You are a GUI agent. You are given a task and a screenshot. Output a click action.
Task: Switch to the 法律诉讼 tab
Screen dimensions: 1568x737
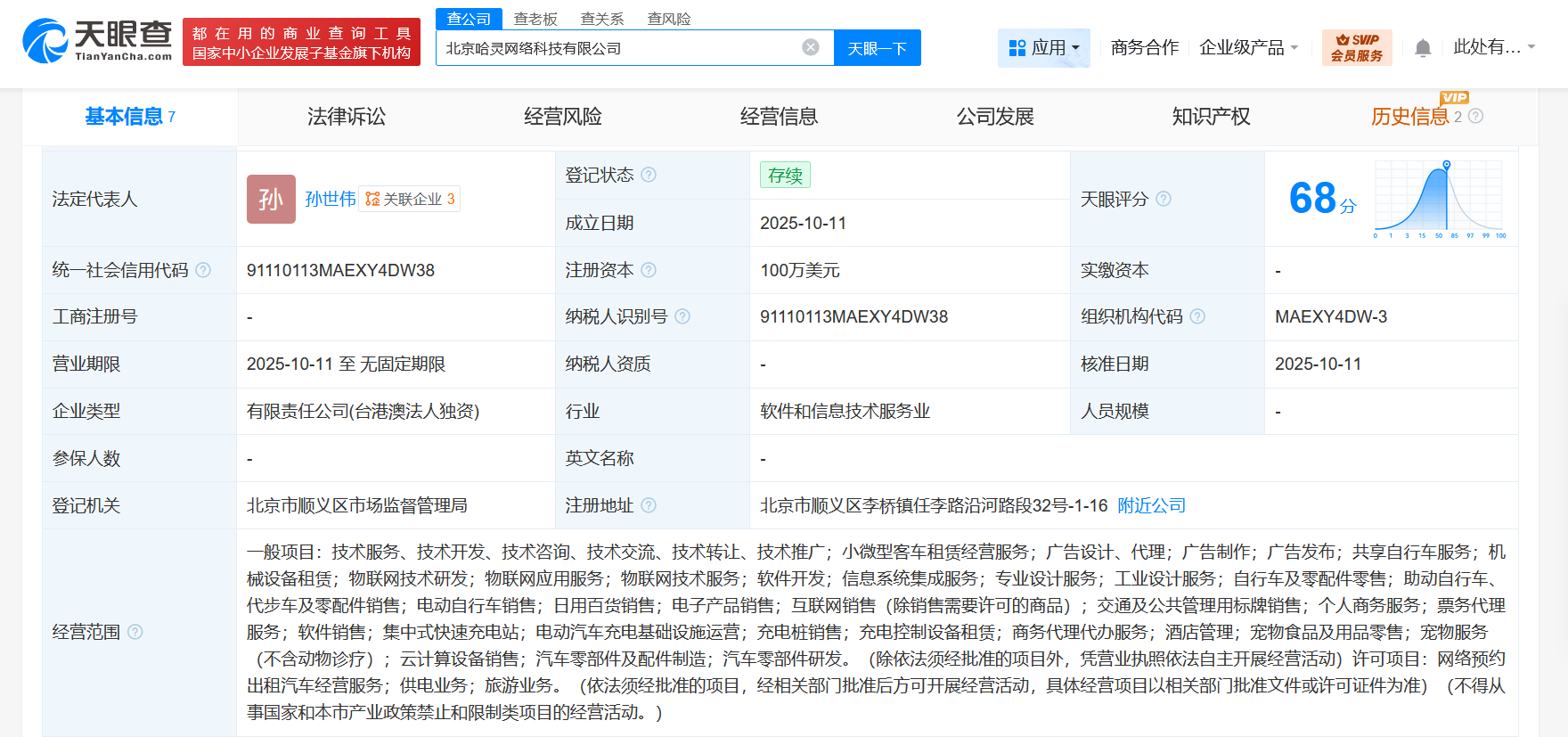(x=347, y=117)
